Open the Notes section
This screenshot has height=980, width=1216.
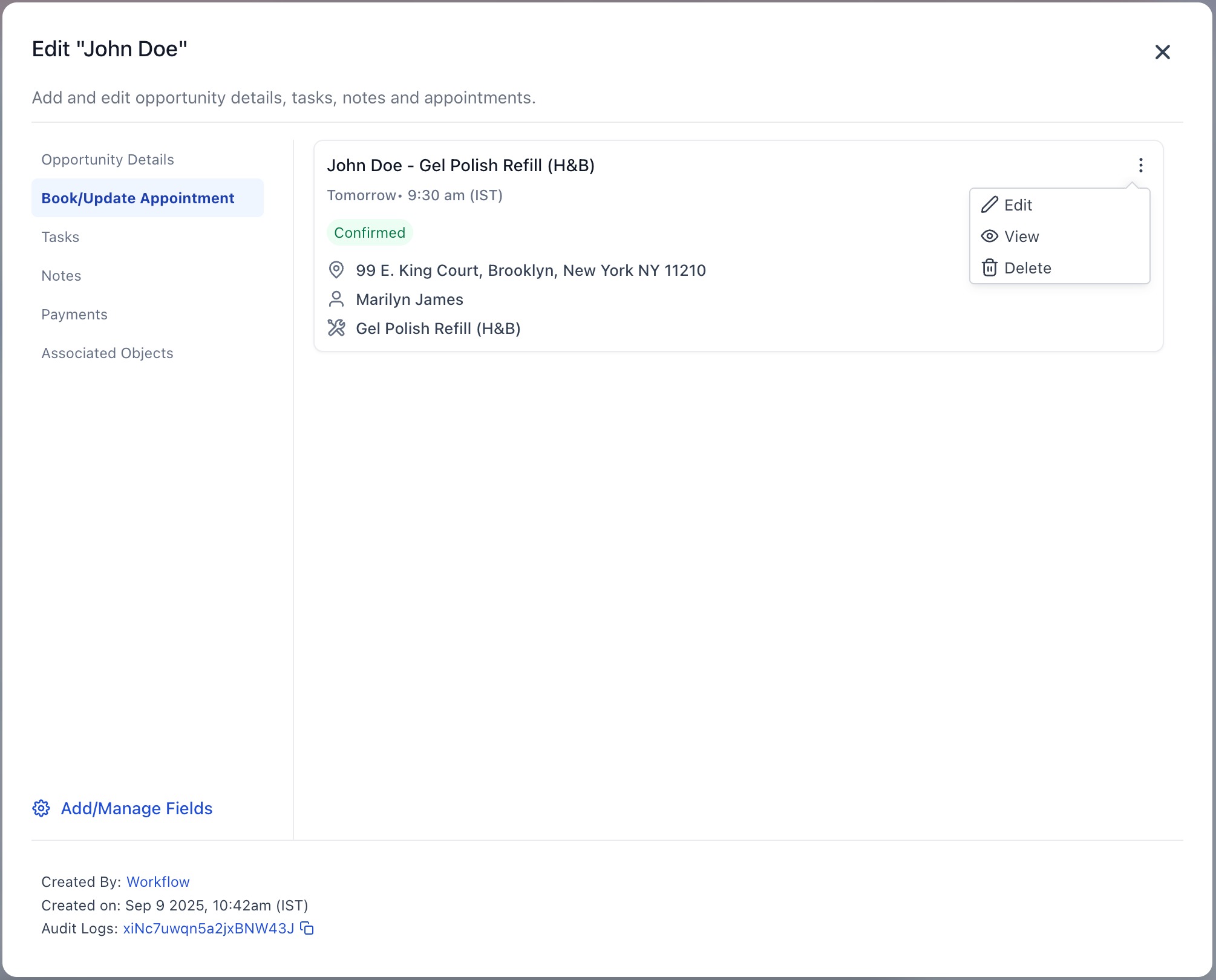[60, 275]
